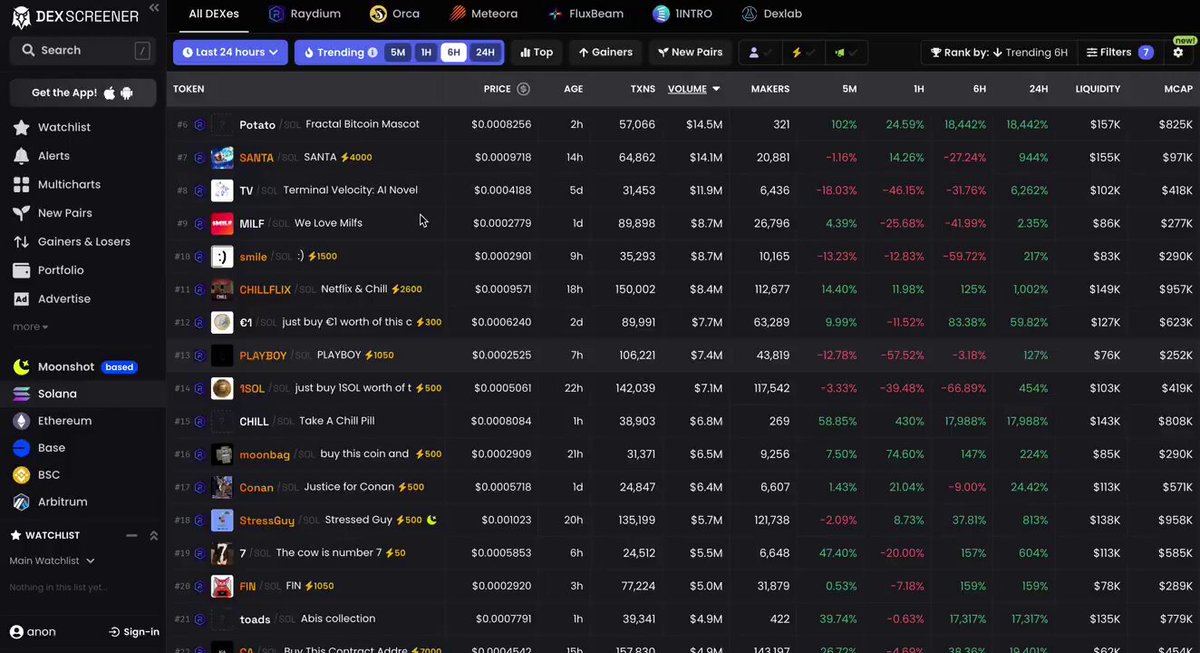The width and height of the screenshot is (1200, 653).
Task: Click the smile token logo
Action: click(222, 256)
